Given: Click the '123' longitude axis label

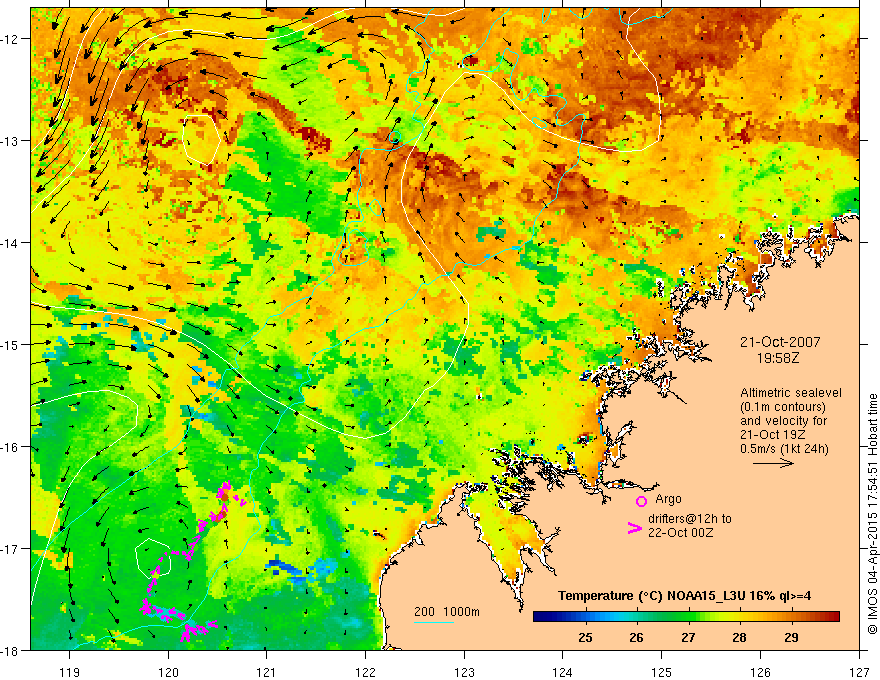Looking at the screenshot, I should [464, 672].
